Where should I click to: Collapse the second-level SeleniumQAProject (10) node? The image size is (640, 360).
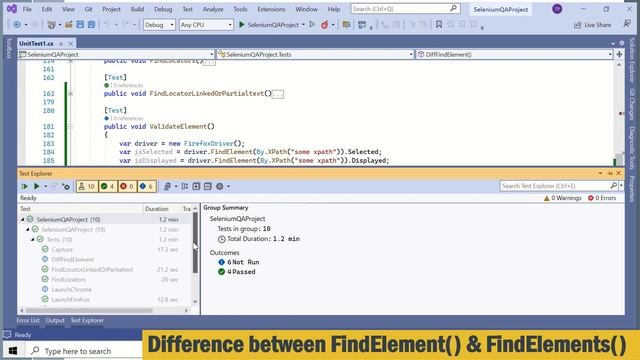(27, 230)
